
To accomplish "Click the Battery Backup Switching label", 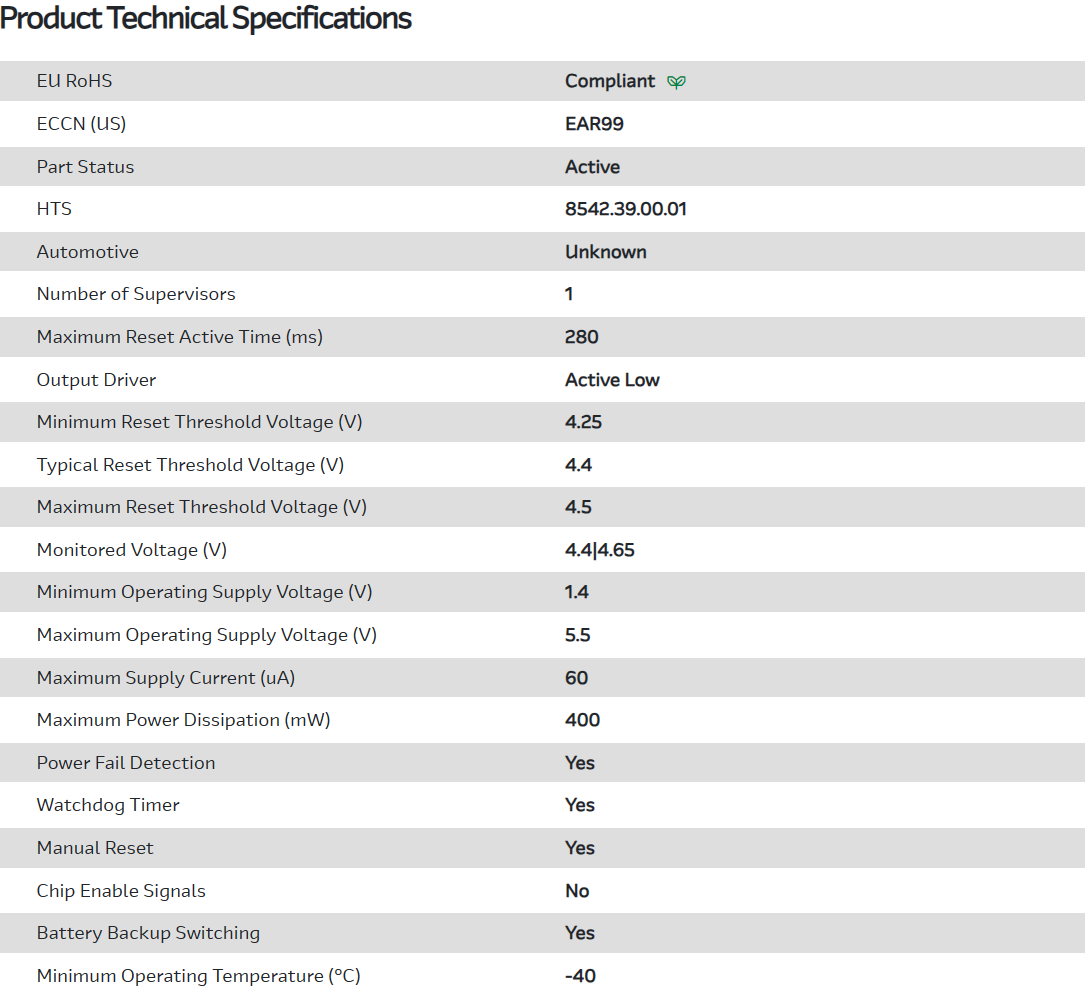I will pyautogui.click(x=148, y=933).
